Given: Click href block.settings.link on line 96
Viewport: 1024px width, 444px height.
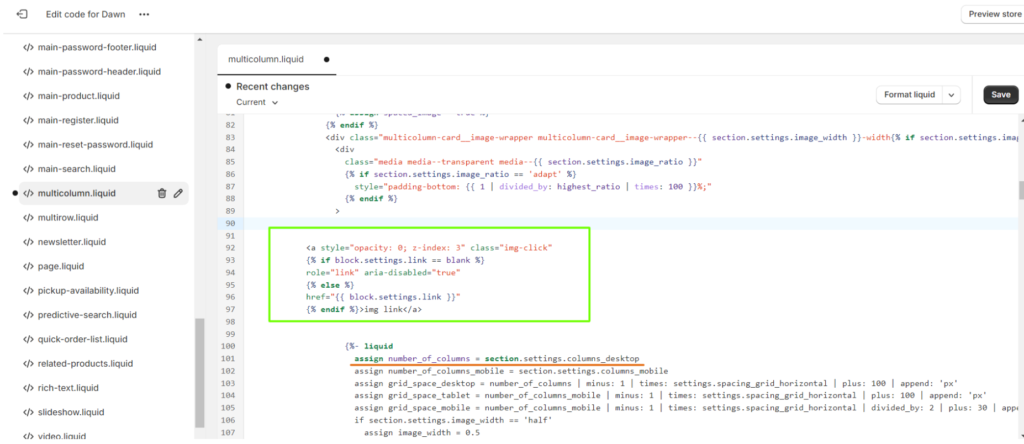Looking at the screenshot, I should (x=383, y=297).
